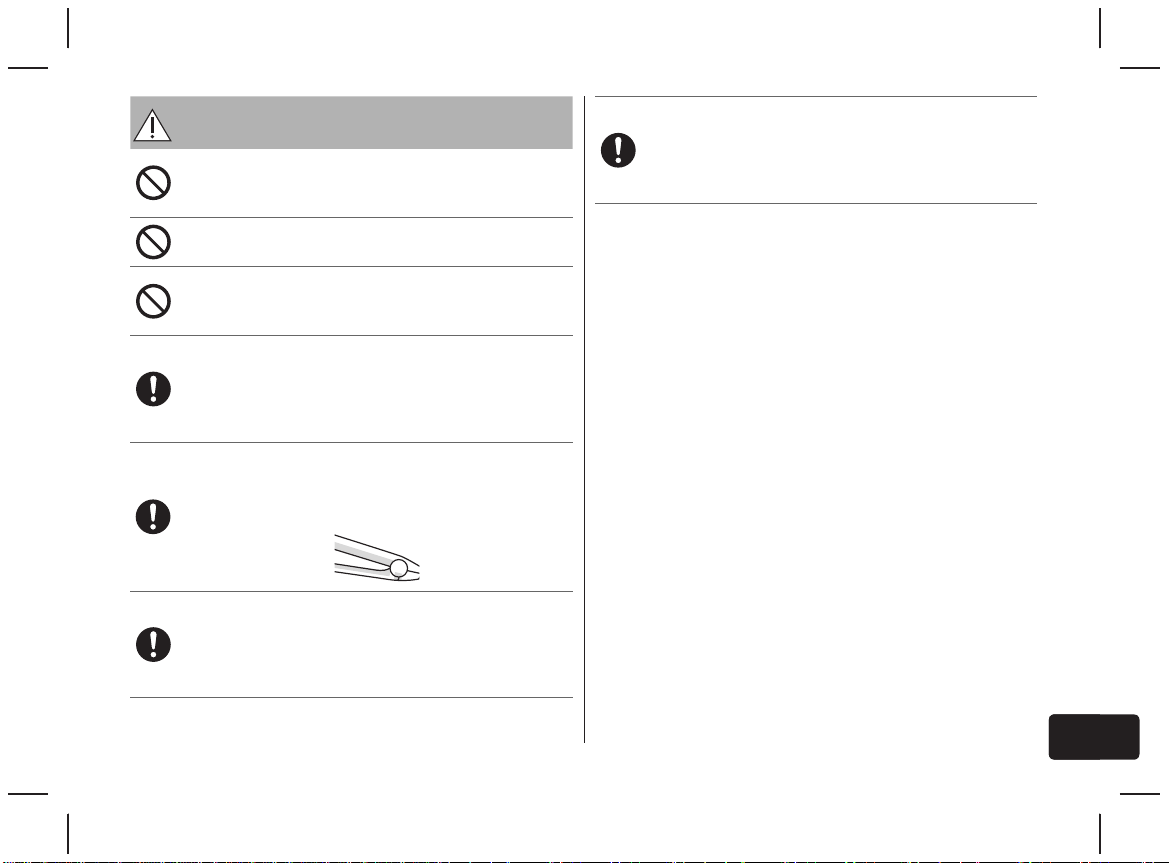Click the vertical divider between the columns
This screenshot has width=1169, height=863.
[x=584, y=419]
